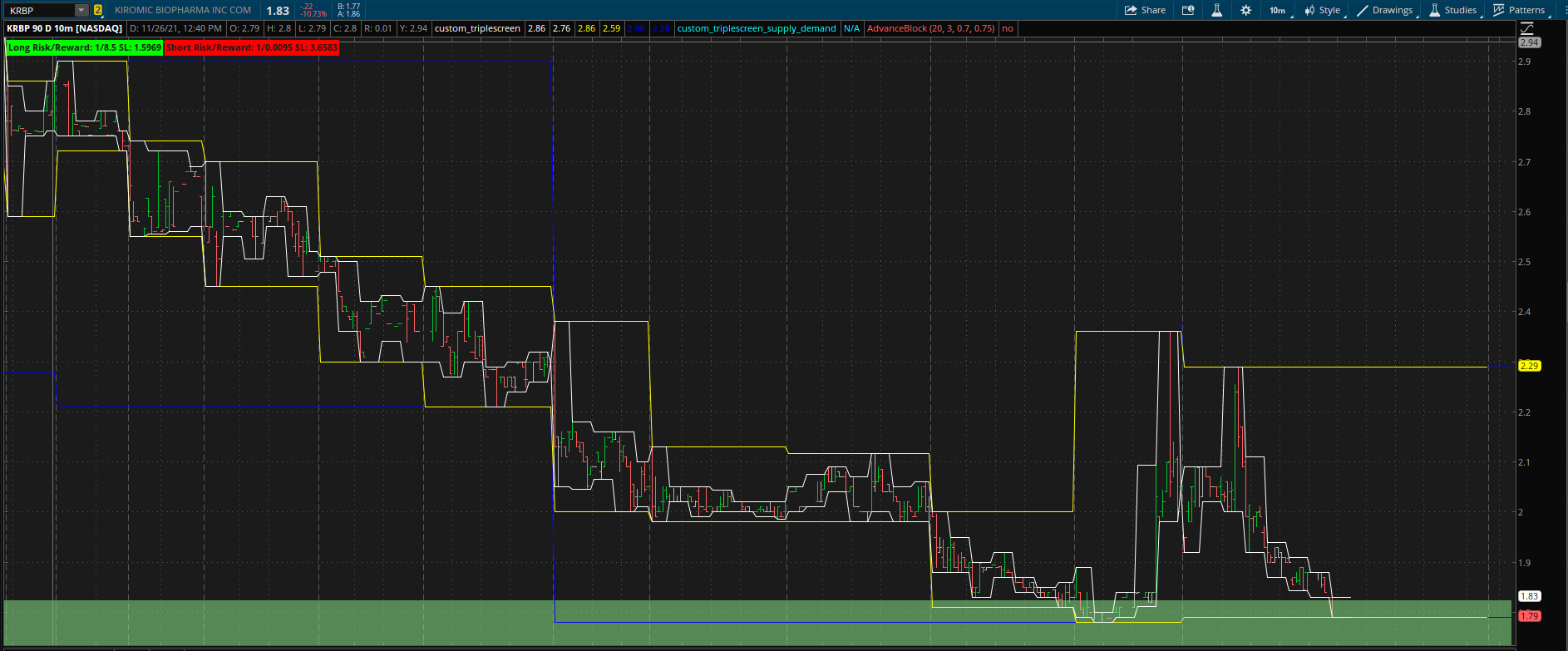Open the Studies menu
The image size is (1568, 651).
[1453, 10]
